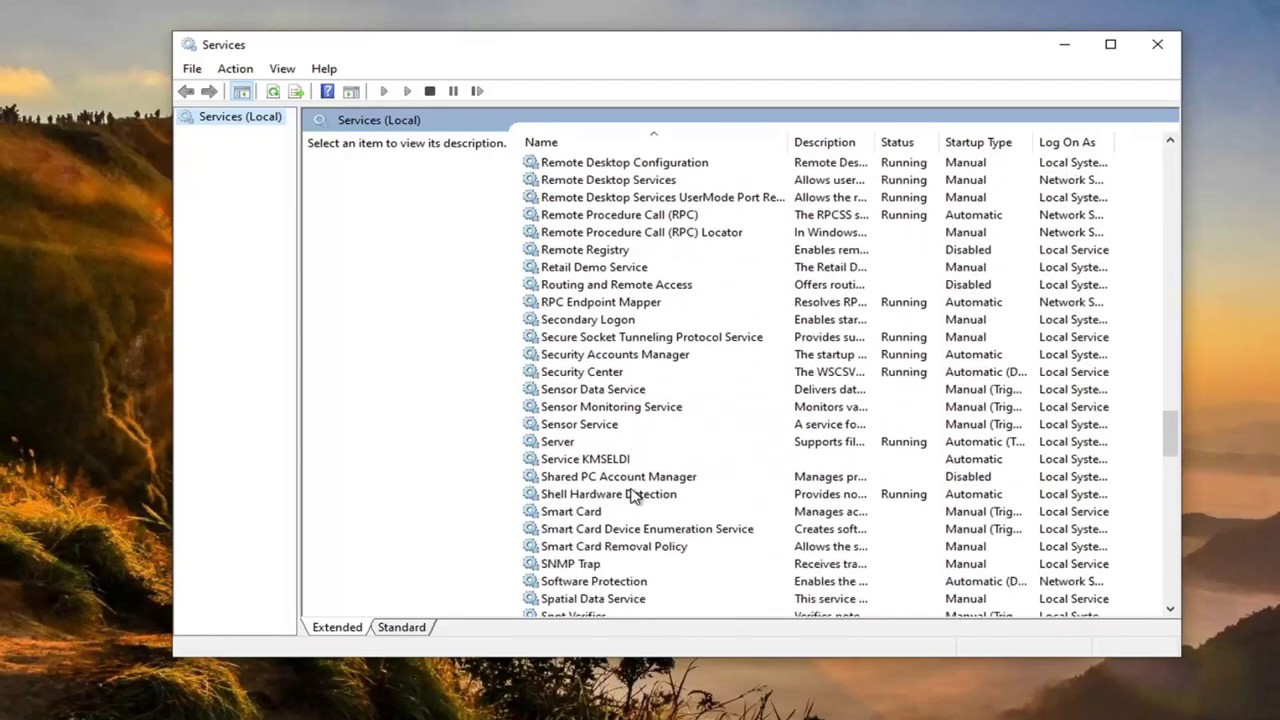Image resolution: width=1280 pixels, height=720 pixels.
Task: Click the vertical scrollbar thumb
Action: (x=1170, y=434)
